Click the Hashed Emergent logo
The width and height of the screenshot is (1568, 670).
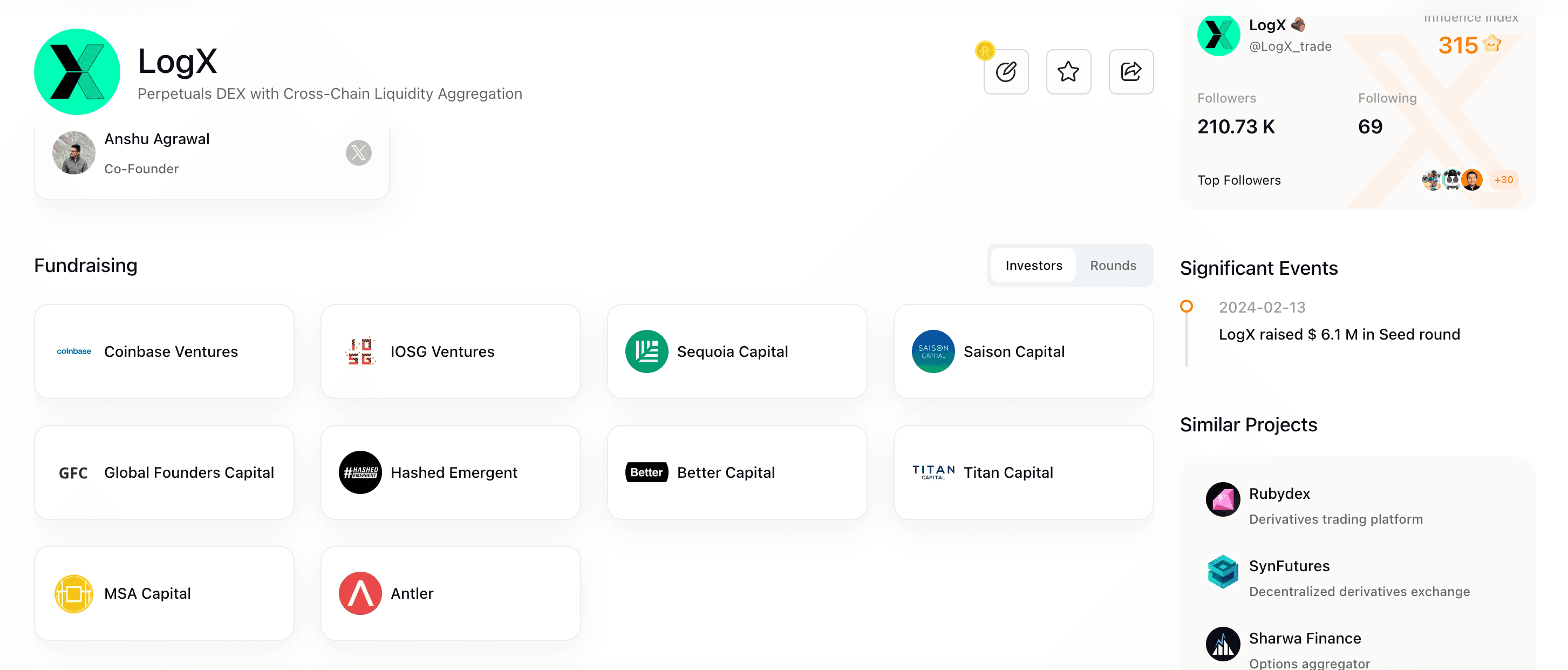click(x=360, y=472)
